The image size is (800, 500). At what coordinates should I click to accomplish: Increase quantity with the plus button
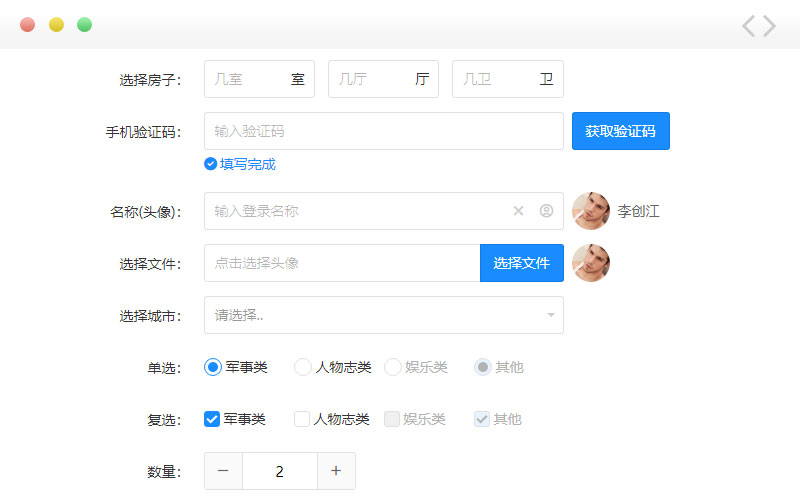(x=336, y=471)
